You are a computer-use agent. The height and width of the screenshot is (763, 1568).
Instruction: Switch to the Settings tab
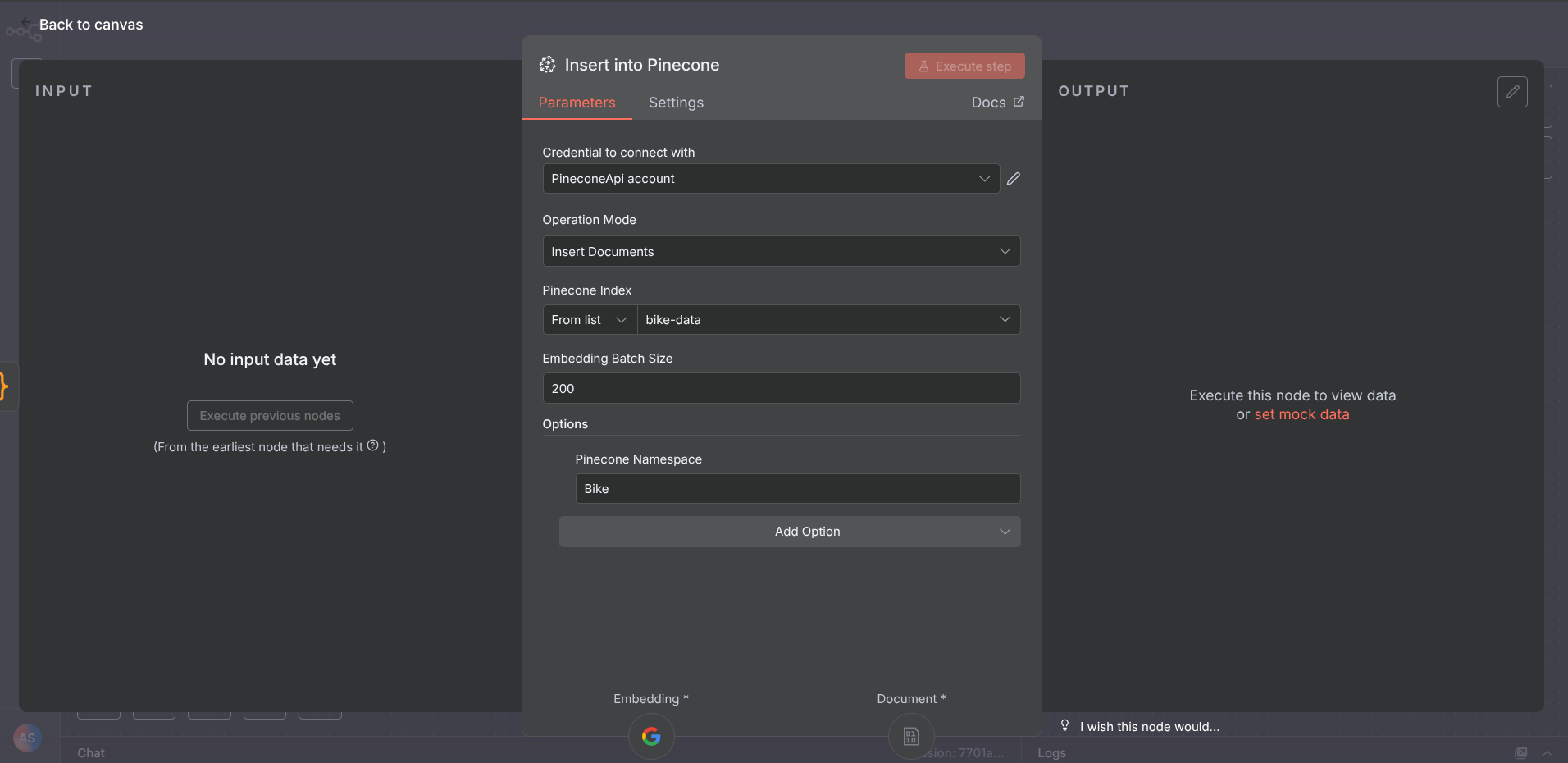[676, 103]
